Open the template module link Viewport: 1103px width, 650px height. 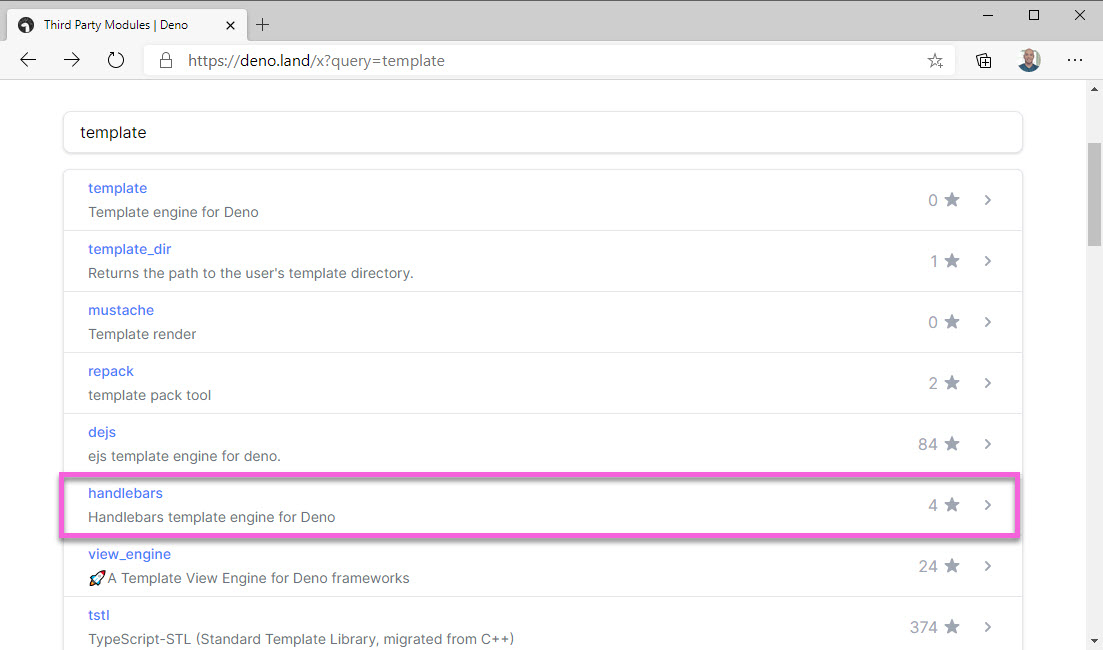click(x=117, y=188)
